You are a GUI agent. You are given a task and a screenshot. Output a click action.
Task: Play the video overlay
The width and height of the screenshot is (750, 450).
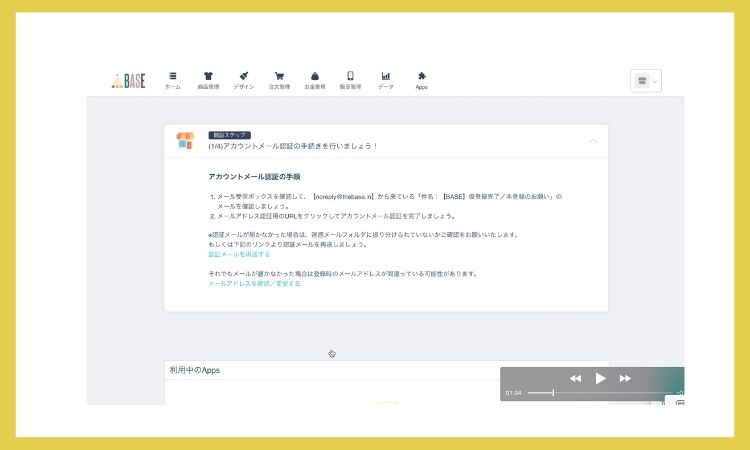[x=600, y=378]
